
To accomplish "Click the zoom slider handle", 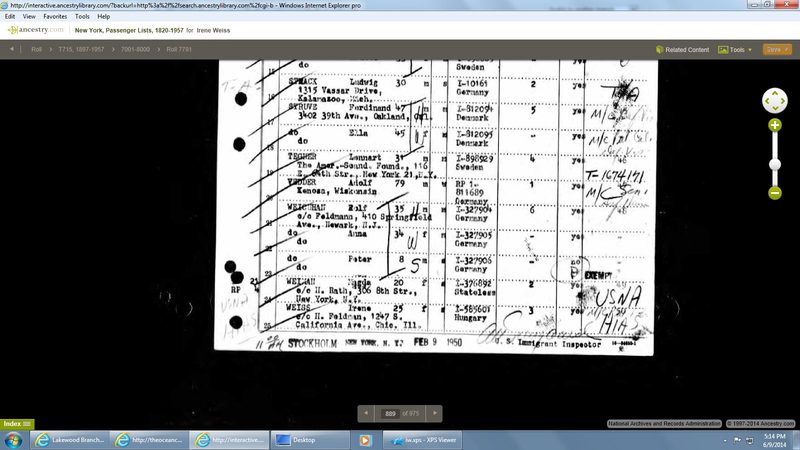I will pos(774,164).
